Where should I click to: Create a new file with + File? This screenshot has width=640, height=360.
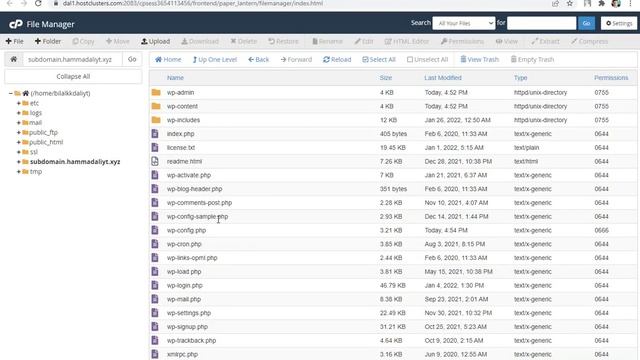tap(15, 41)
